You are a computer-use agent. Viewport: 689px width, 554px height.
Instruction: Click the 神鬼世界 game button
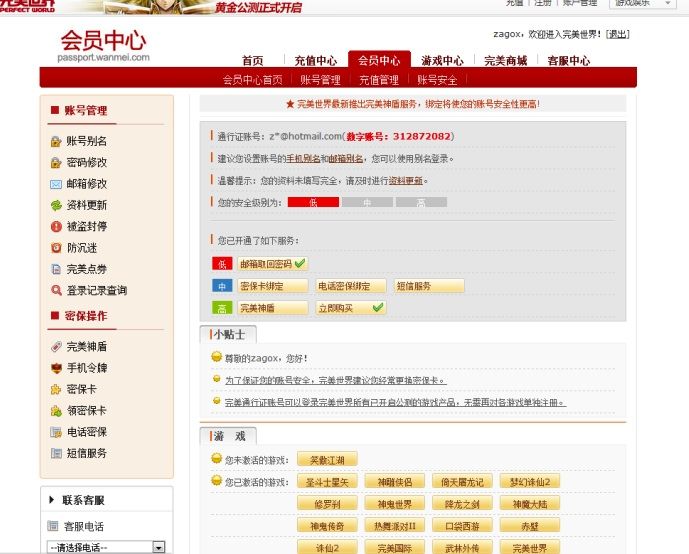point(395,503)
